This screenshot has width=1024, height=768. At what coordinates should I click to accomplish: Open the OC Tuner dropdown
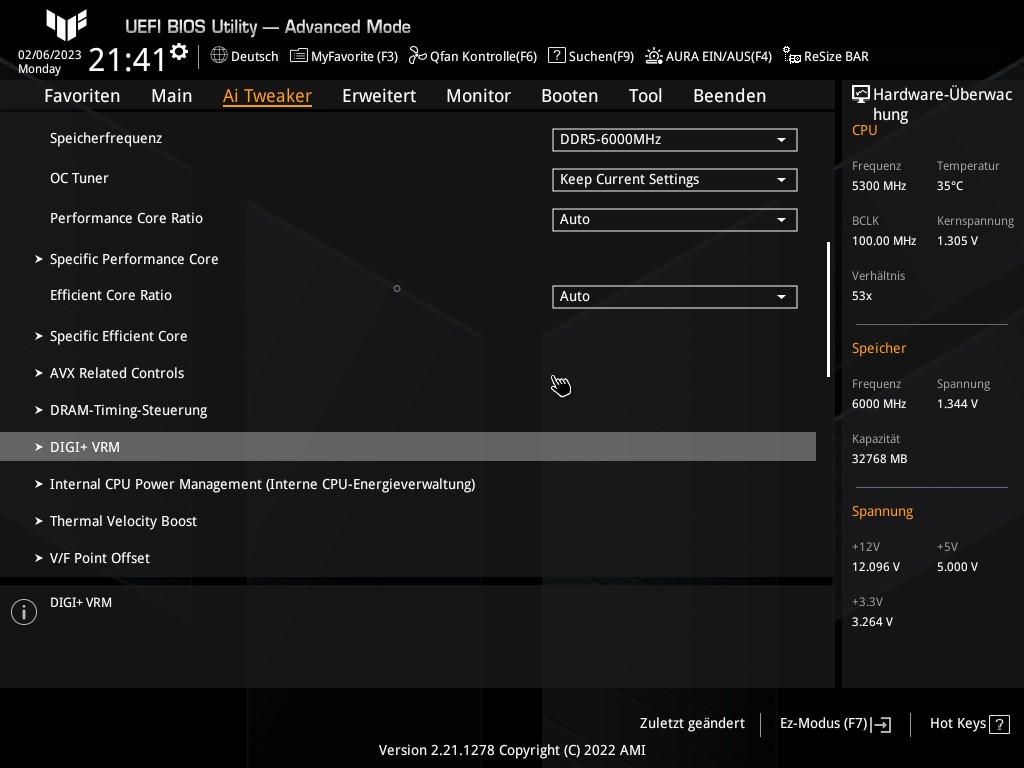click(675, 180)
